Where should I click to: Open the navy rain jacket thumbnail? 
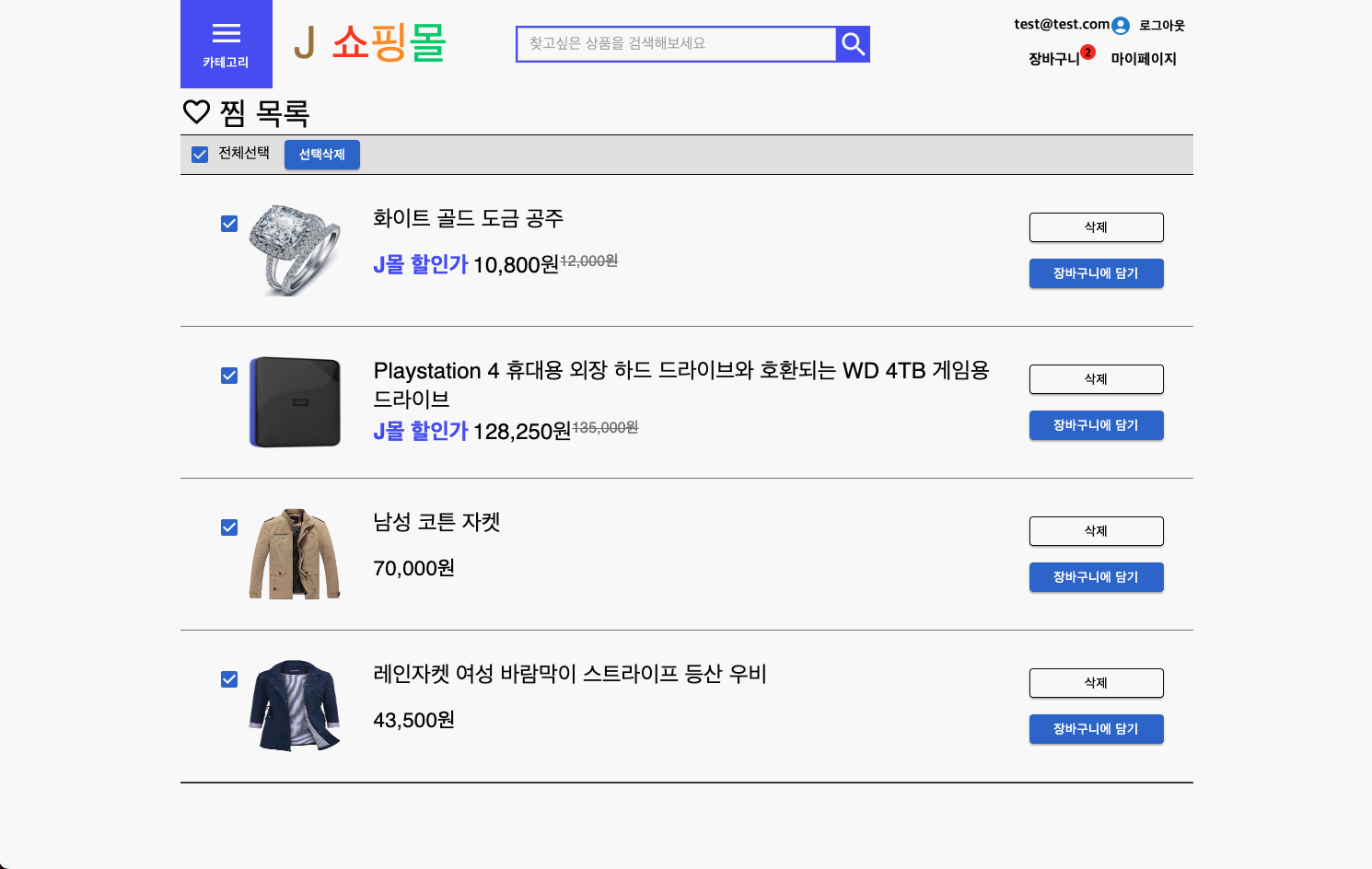[295, 706]
